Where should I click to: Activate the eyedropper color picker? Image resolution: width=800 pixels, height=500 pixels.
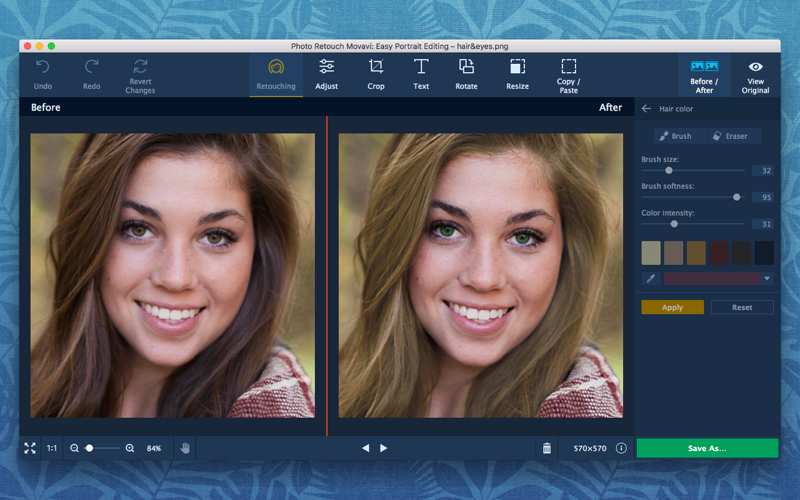pos(651,279)
